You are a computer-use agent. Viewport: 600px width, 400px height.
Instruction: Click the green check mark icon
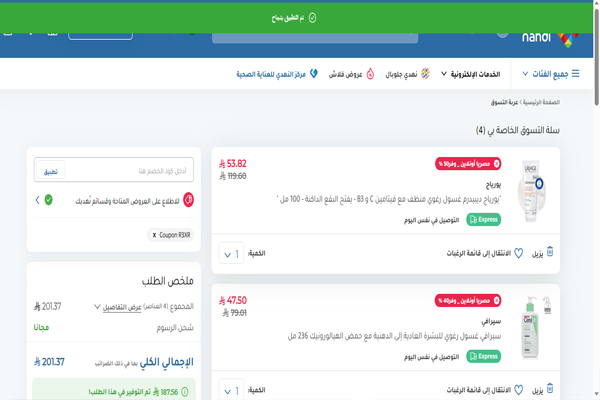49,199
